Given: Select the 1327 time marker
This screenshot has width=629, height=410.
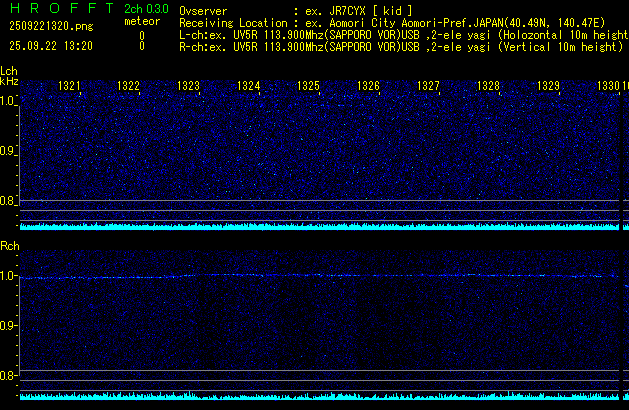Looking at the screenshot, I should 428,87.
